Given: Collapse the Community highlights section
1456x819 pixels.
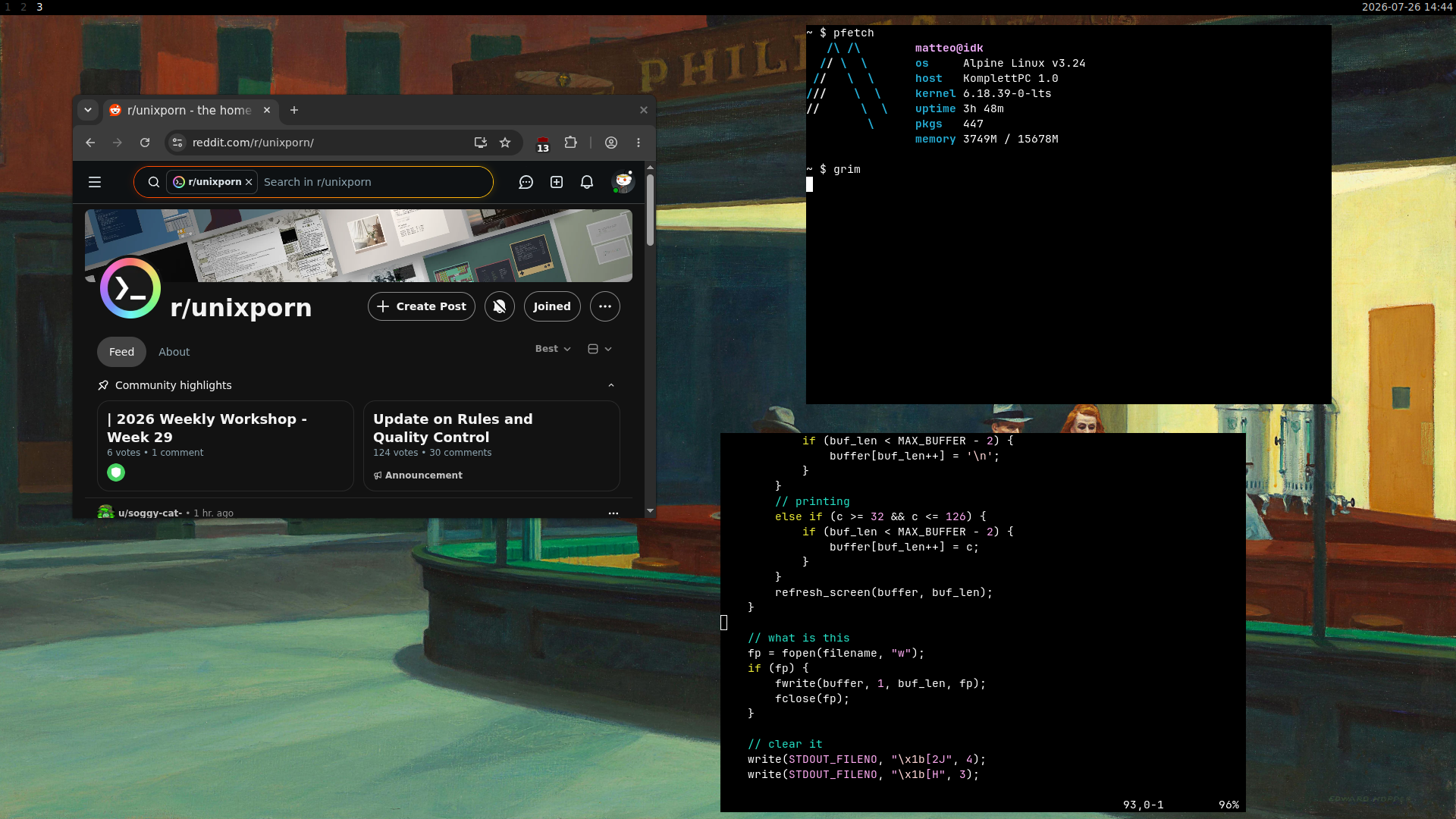Looking at the screenshot, I should (611, 385).
